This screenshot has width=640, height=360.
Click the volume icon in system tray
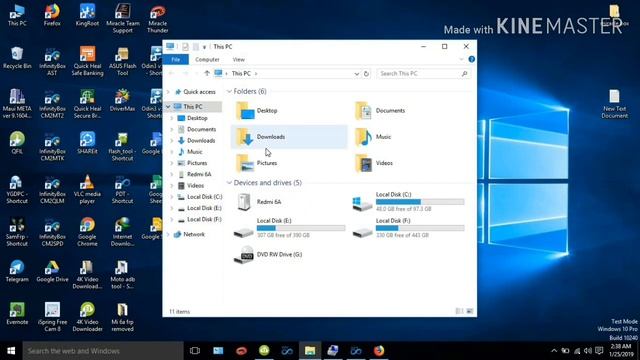coord(588,351)
